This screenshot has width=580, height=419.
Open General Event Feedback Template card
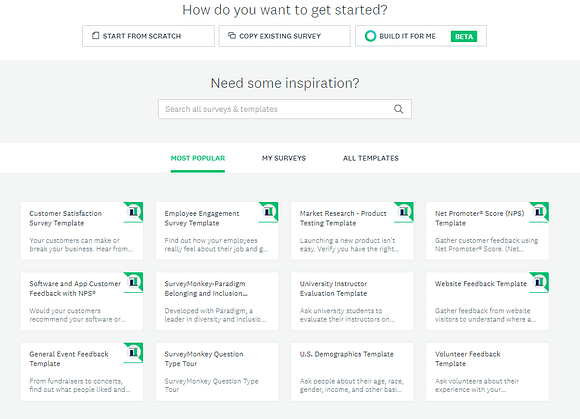tap(82, 372)
